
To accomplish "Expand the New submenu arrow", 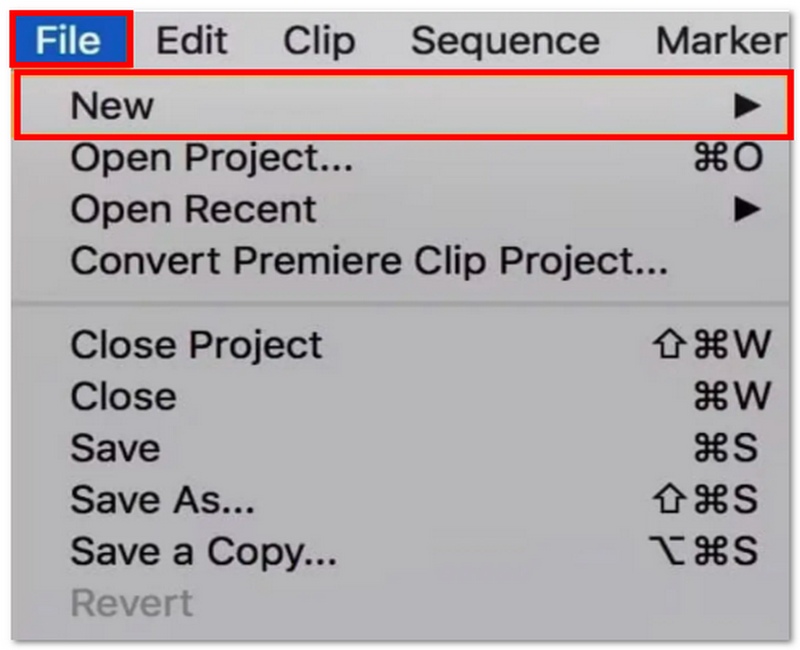I will [749, 105].
